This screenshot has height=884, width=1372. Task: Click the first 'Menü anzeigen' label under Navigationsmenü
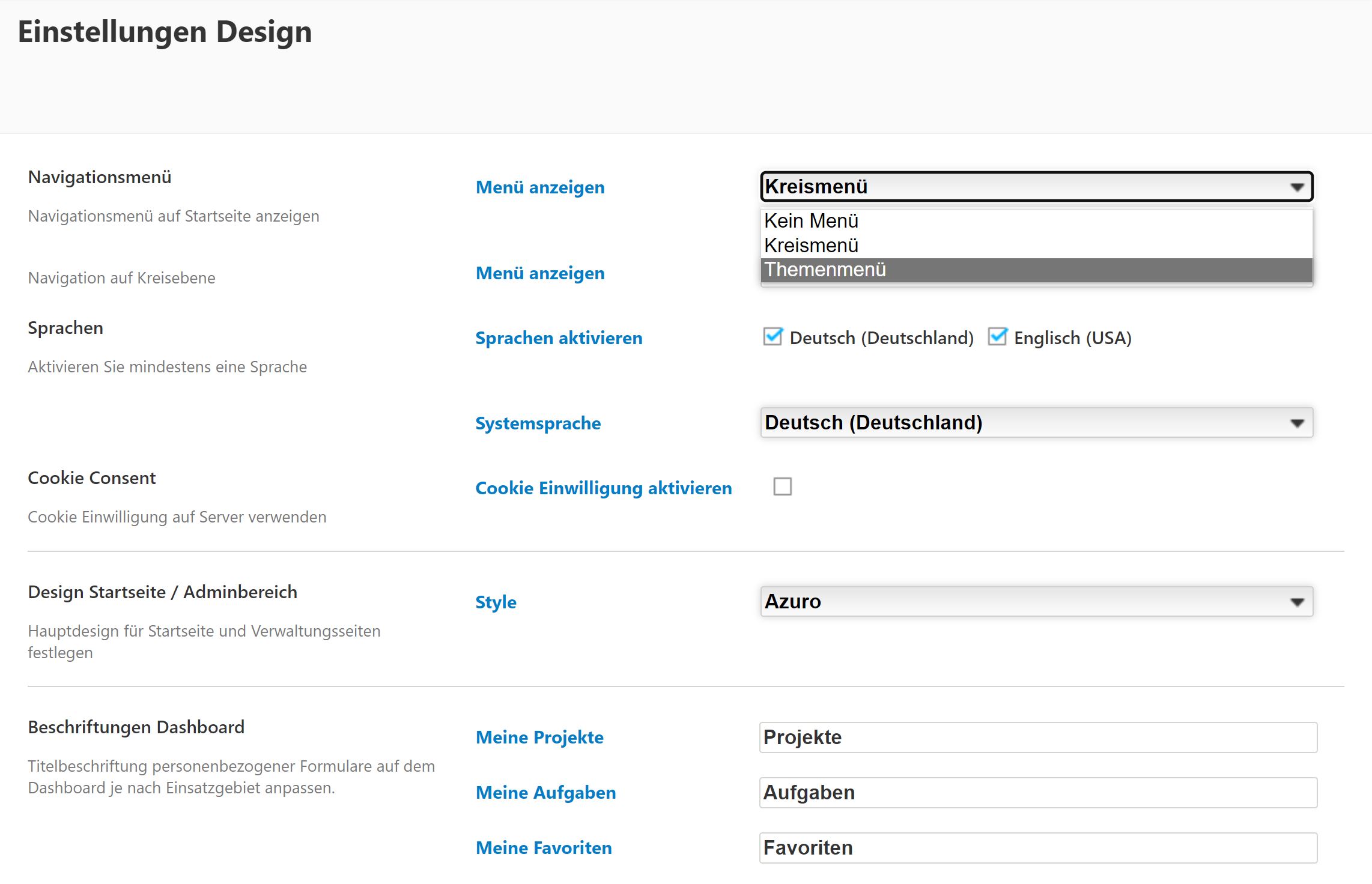[540, 187]
